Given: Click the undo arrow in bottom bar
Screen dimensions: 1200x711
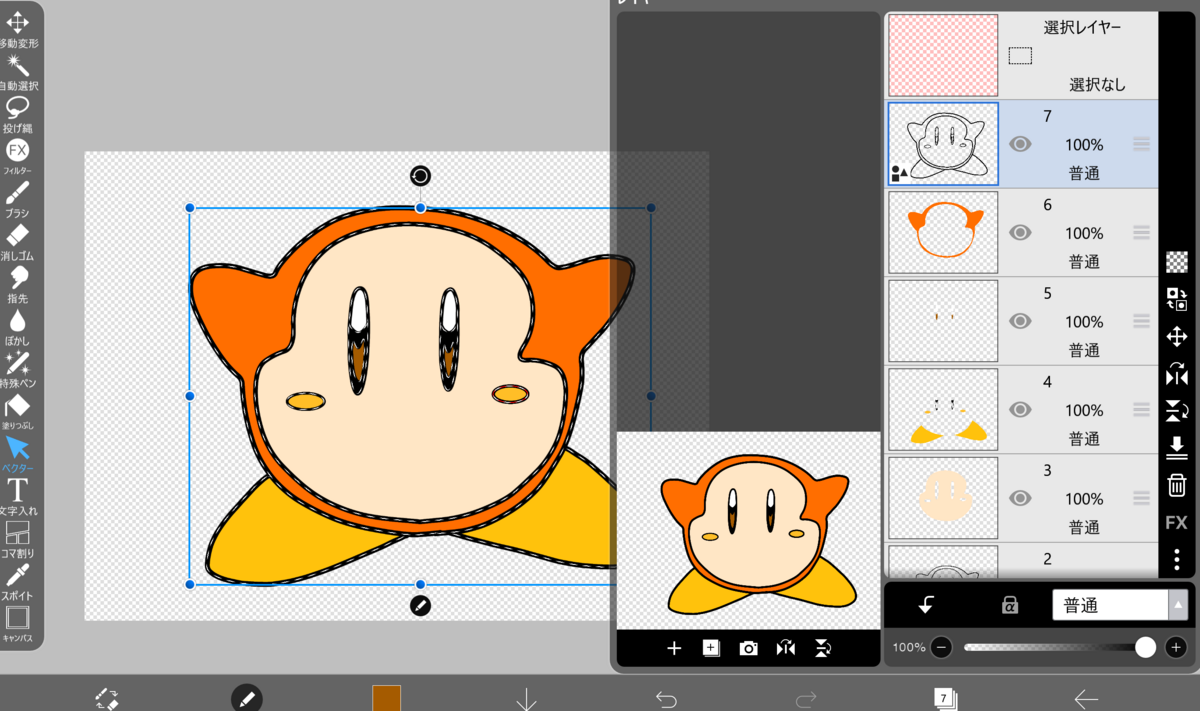Looking at the screenshot, I should [x=666, y=698].
